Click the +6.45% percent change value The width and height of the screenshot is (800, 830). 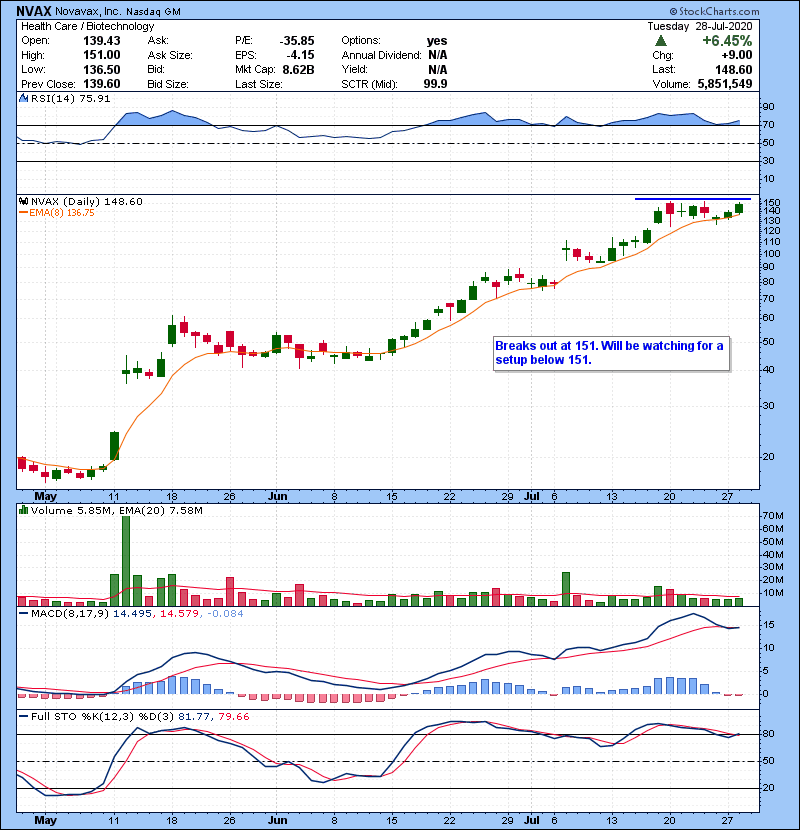tap(727, 41)
